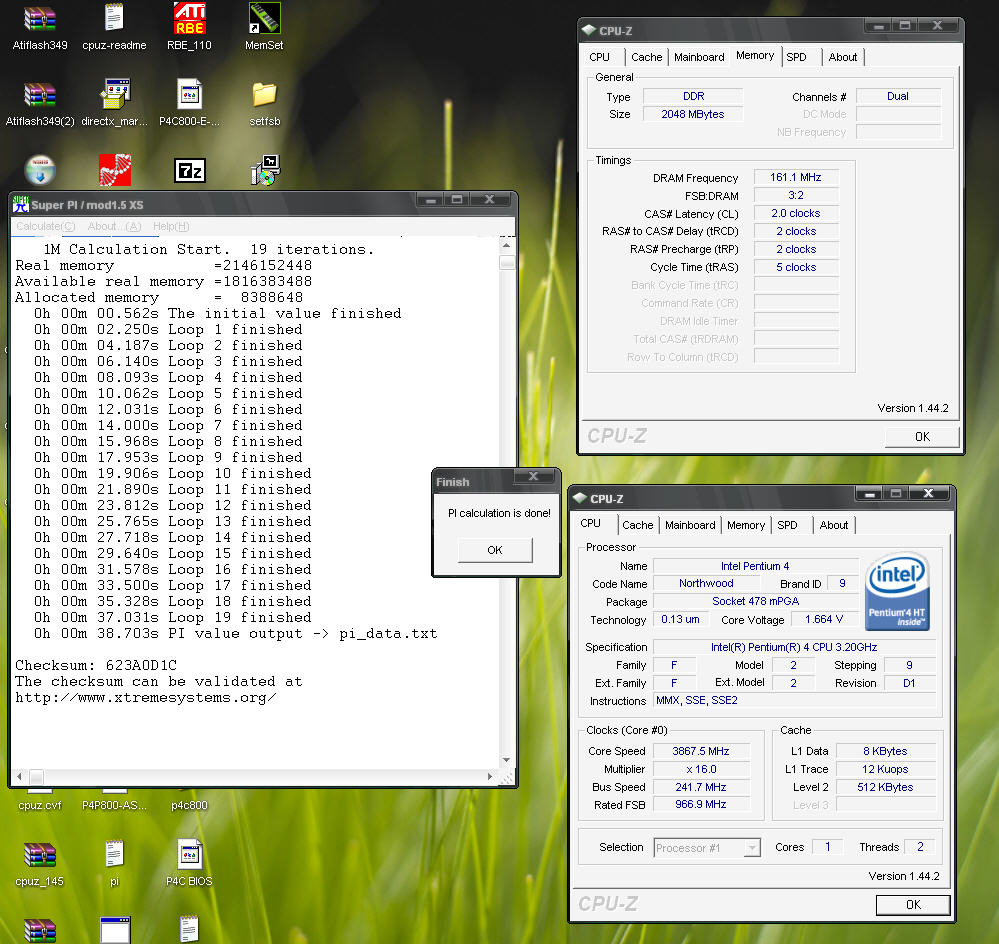999x944 pixels.
Task: Switch to Cache tab in bottom CPU-Z
Action: (638, 525)
